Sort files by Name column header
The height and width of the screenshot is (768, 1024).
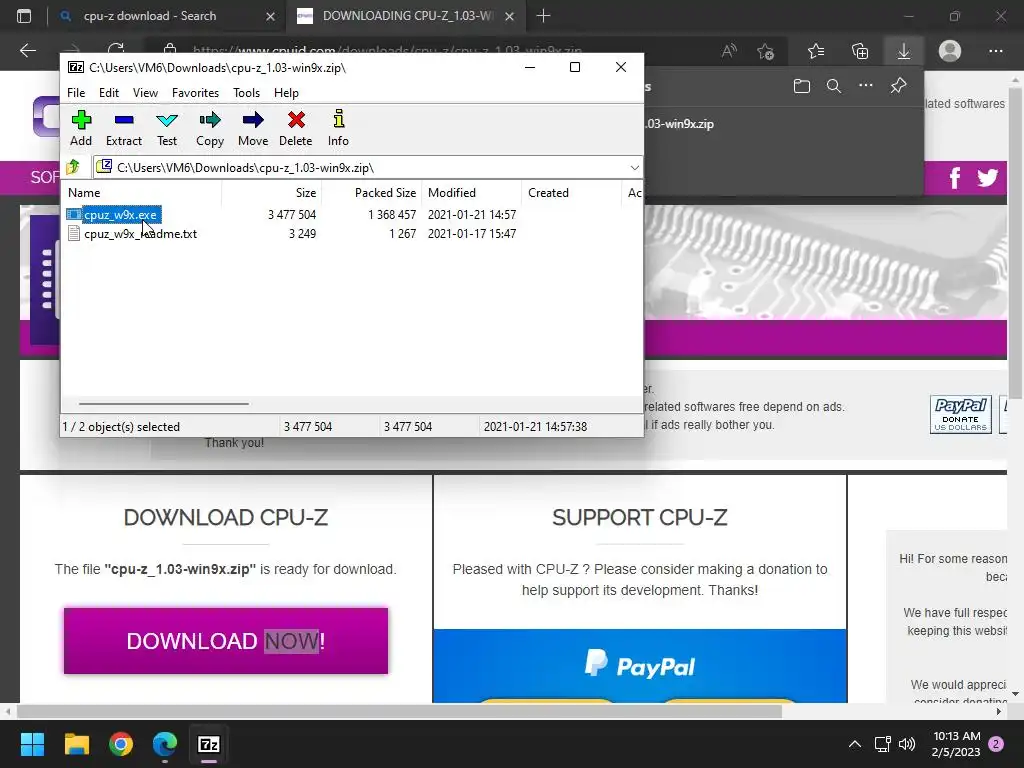click(x=142, y=193)
